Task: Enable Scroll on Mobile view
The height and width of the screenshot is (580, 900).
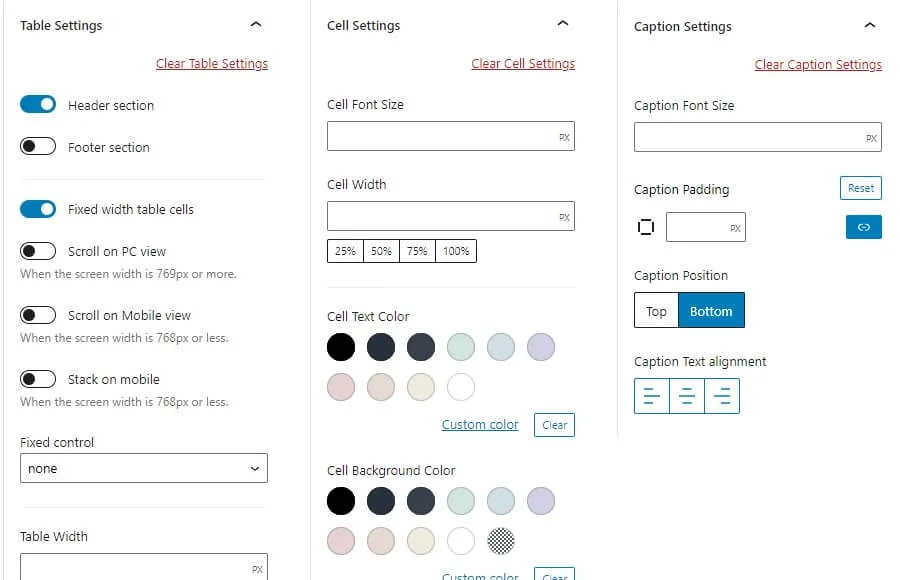Action: click(x=38, y=315)
